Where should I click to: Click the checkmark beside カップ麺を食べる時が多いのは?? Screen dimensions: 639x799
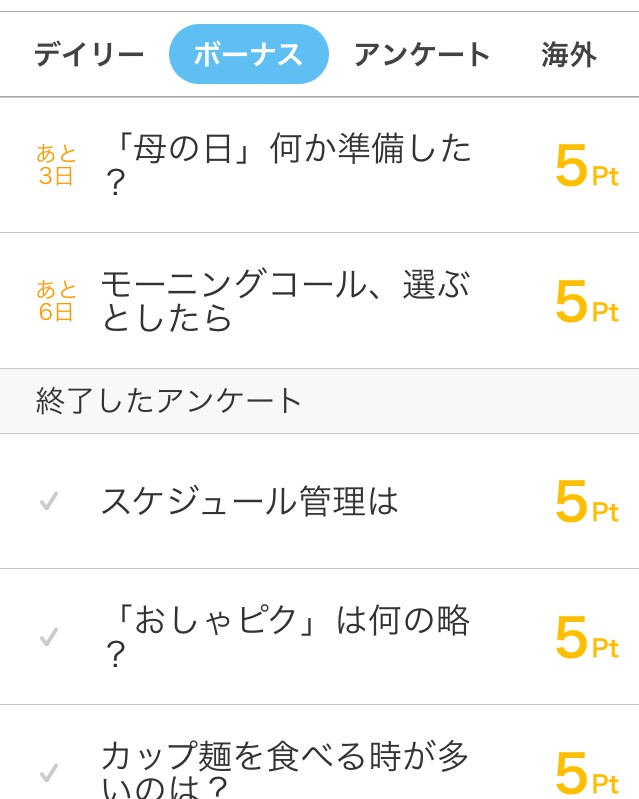pos(48,772)
